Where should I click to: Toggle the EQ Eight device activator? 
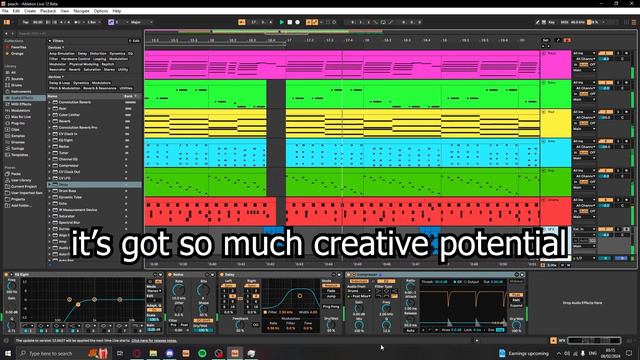pyautogui.click(x=7, y=275)
